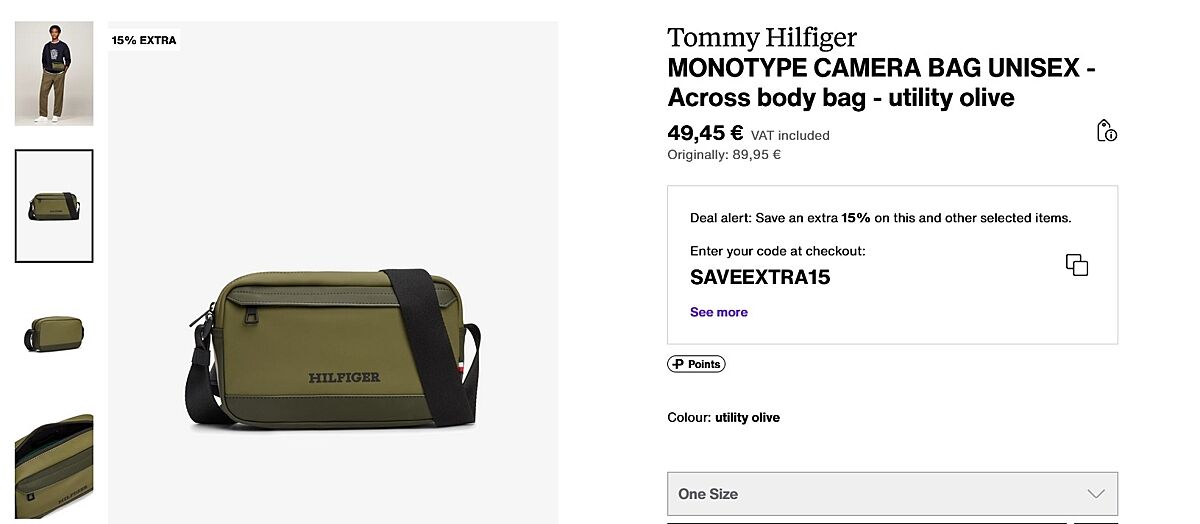
Task: Click the Colour: utility olive label
Action: (723, 417)
